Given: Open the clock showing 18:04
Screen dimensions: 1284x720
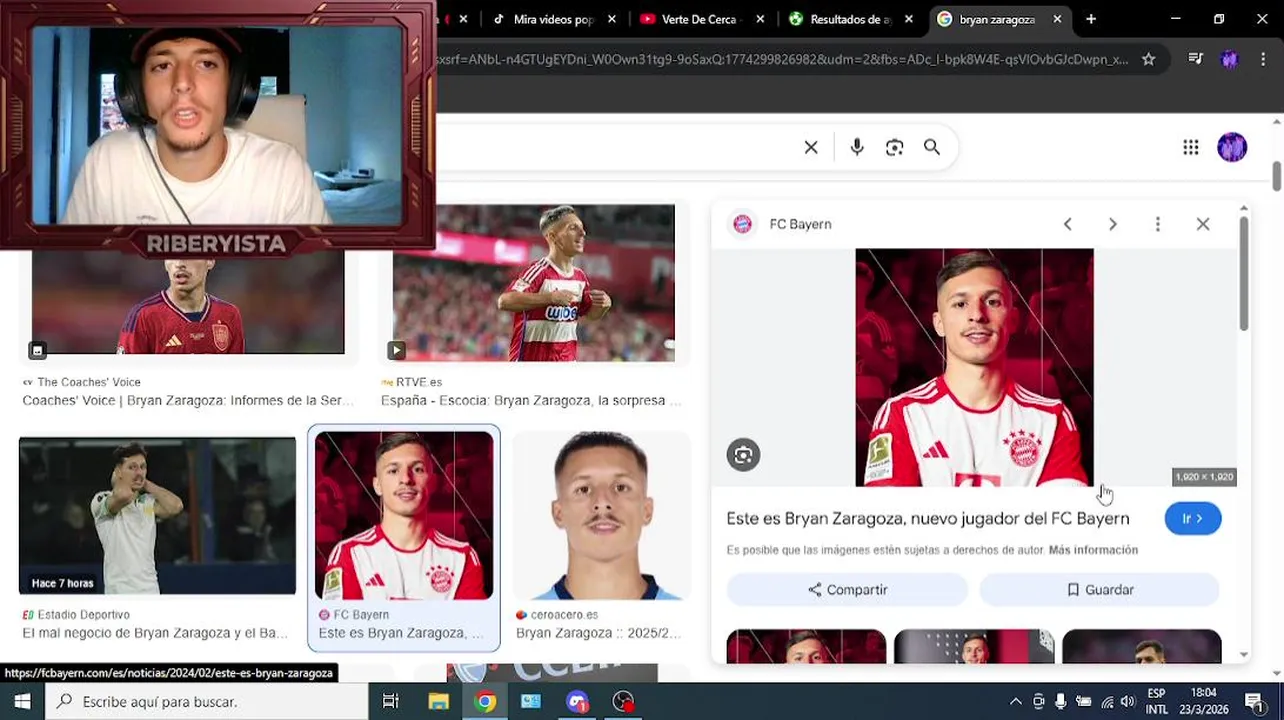Looking at the screenshot, I should 1203,702.
